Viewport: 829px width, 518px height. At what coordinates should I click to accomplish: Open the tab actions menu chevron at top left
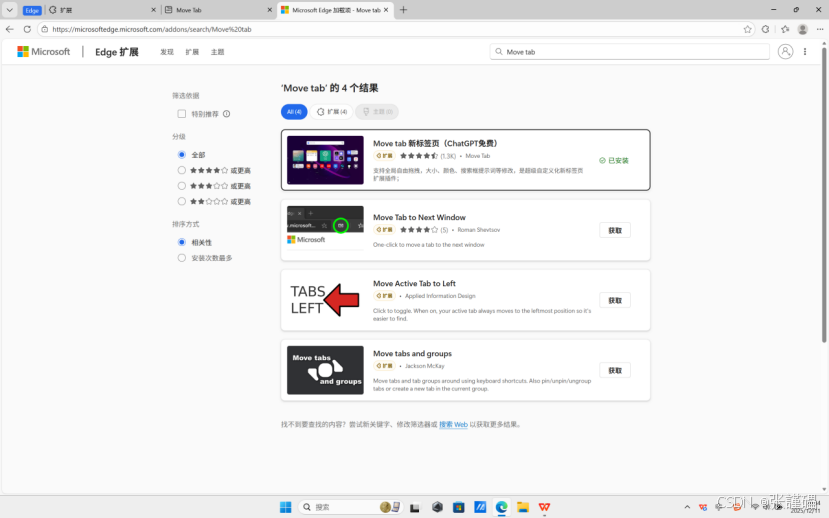(10, 10)
